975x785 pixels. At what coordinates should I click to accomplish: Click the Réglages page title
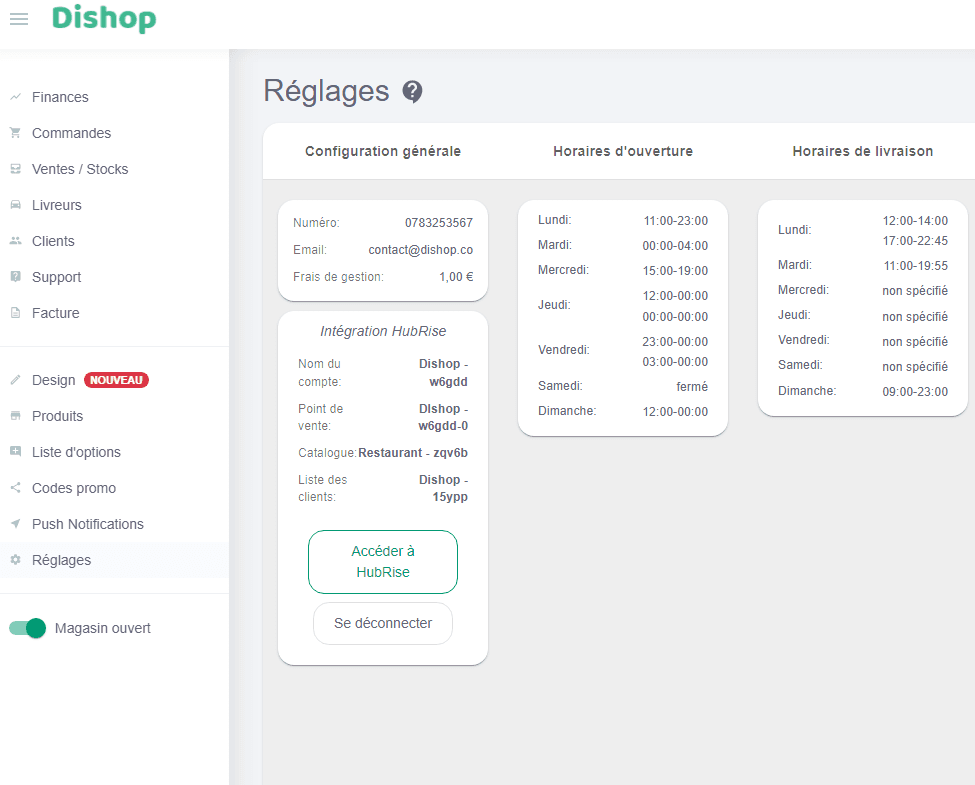326,91
